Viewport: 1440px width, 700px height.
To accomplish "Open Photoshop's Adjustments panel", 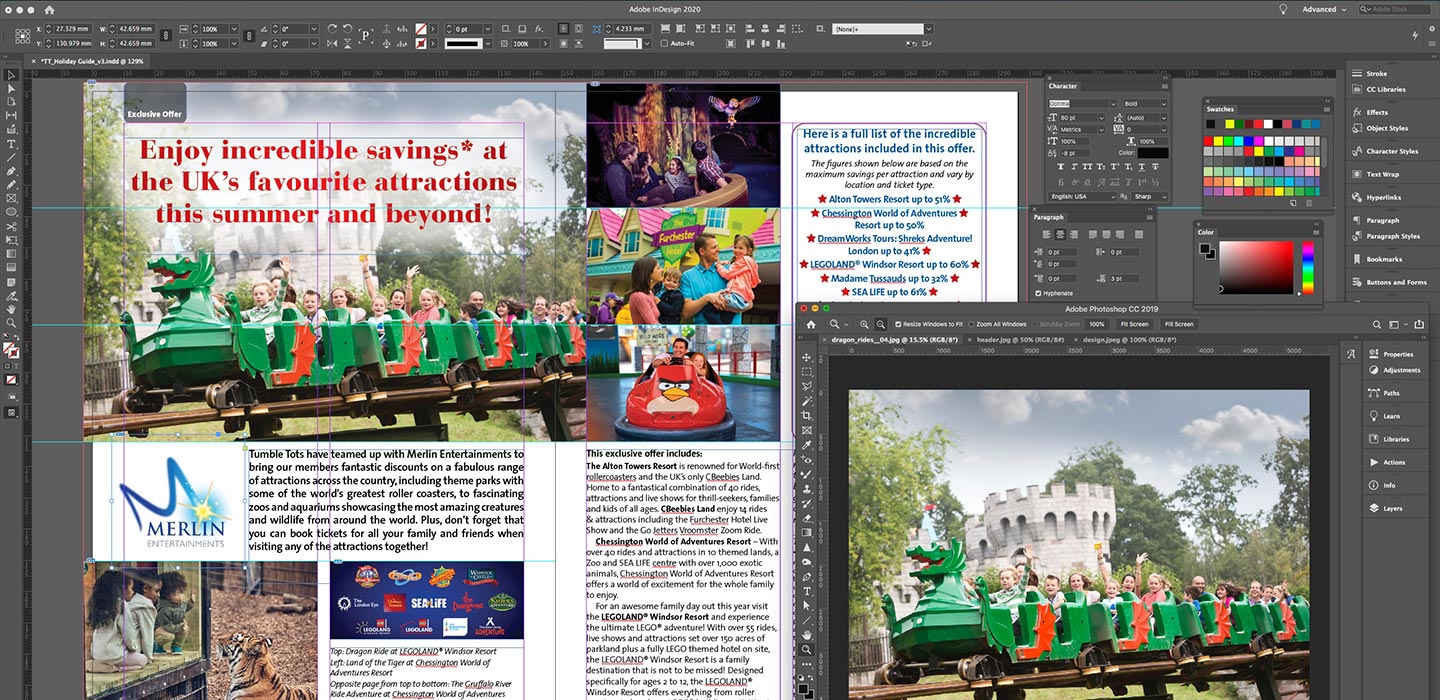I will (x=1401, y=370).
